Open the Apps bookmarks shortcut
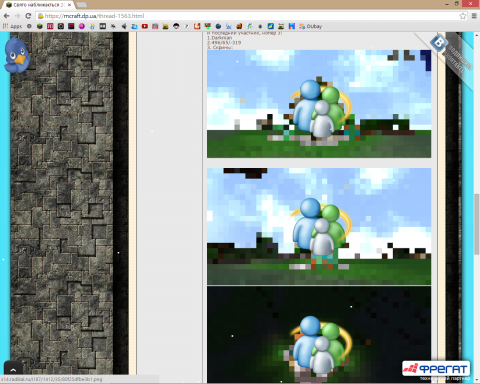 point(12,26)
